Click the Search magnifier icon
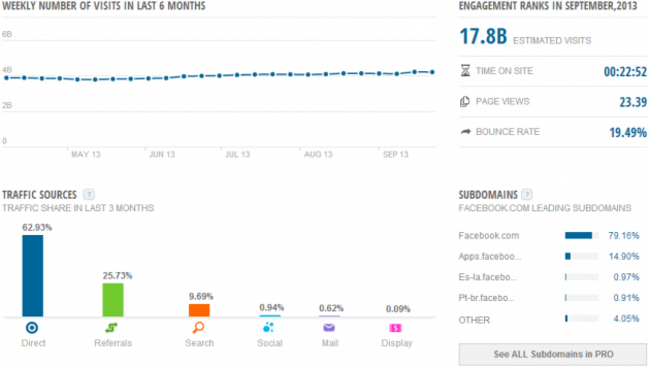This screenshot has height=367, width=650. point(199,328)
